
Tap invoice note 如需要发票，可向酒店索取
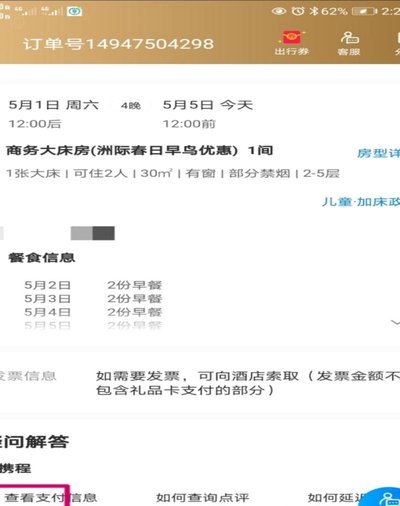point(248,383)
